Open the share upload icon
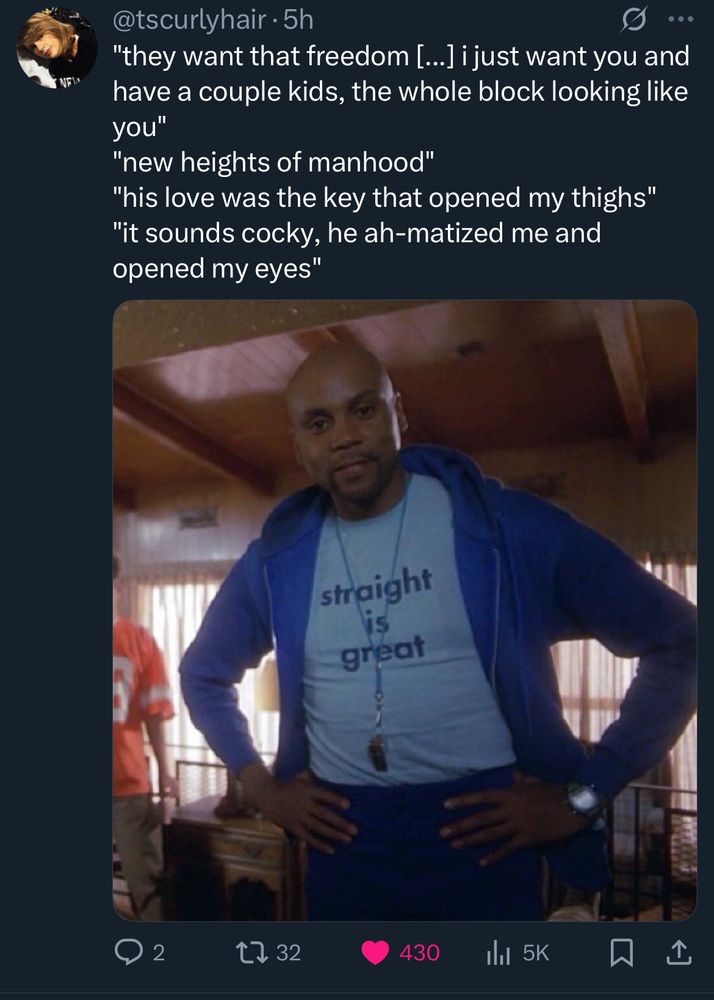Screen dimensions: 714x1000 click(679, 953)
